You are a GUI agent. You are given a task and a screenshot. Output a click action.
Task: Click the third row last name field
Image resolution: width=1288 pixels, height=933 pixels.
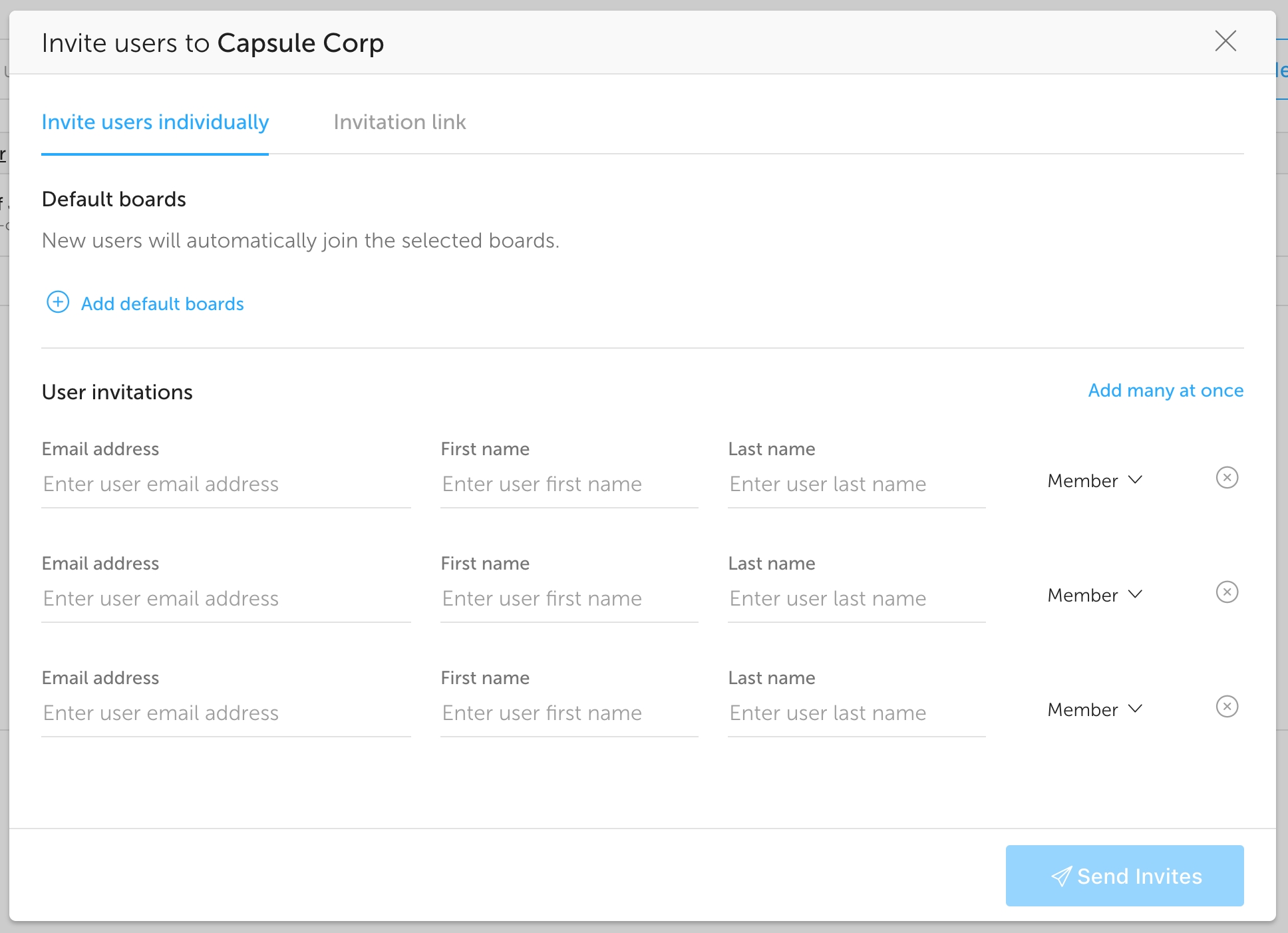(856, 713)
